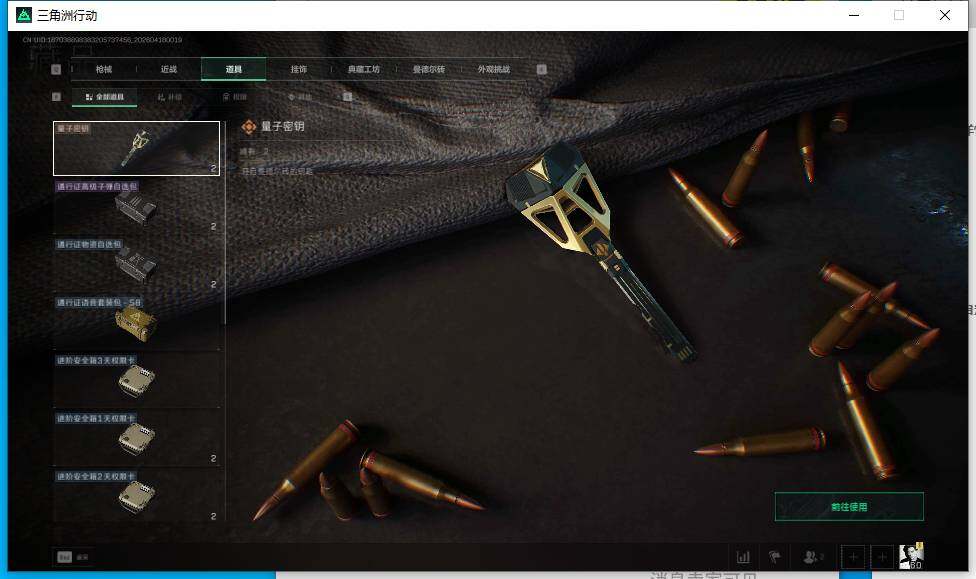Click the E key icon right of 外观挑战
Viewport: 976px width, 579px height.
542,69
